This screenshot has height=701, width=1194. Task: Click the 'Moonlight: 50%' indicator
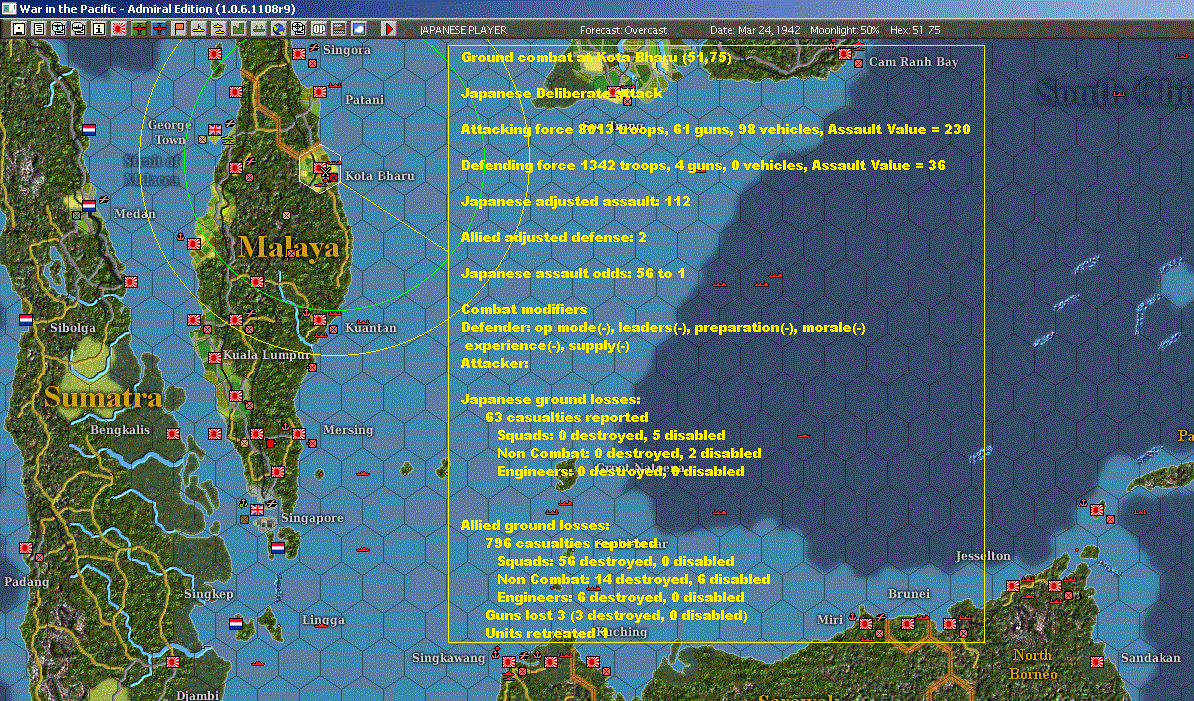(844, 30)
